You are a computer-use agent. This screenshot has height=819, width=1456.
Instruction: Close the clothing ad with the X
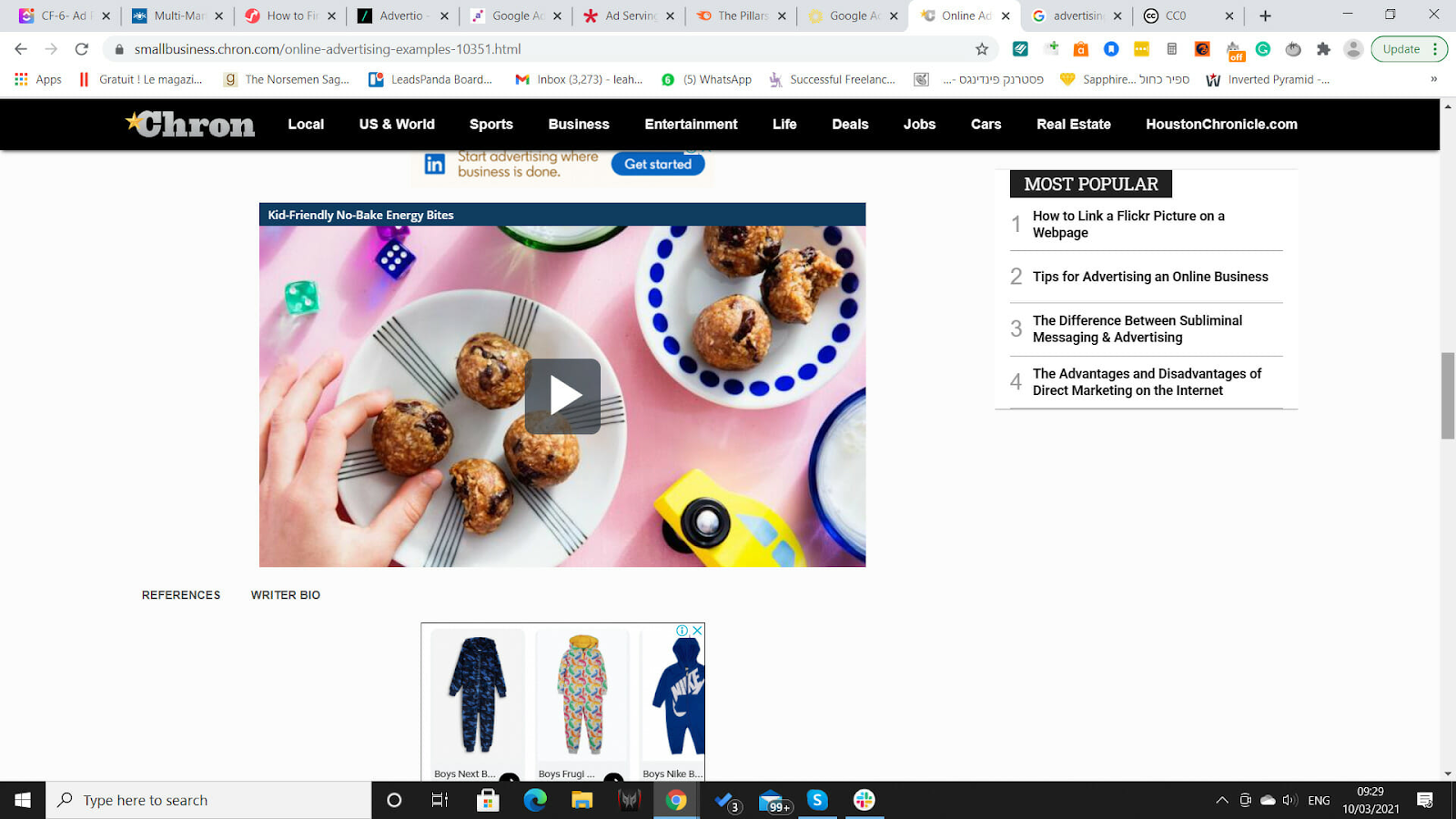click(x=697, y=631)
